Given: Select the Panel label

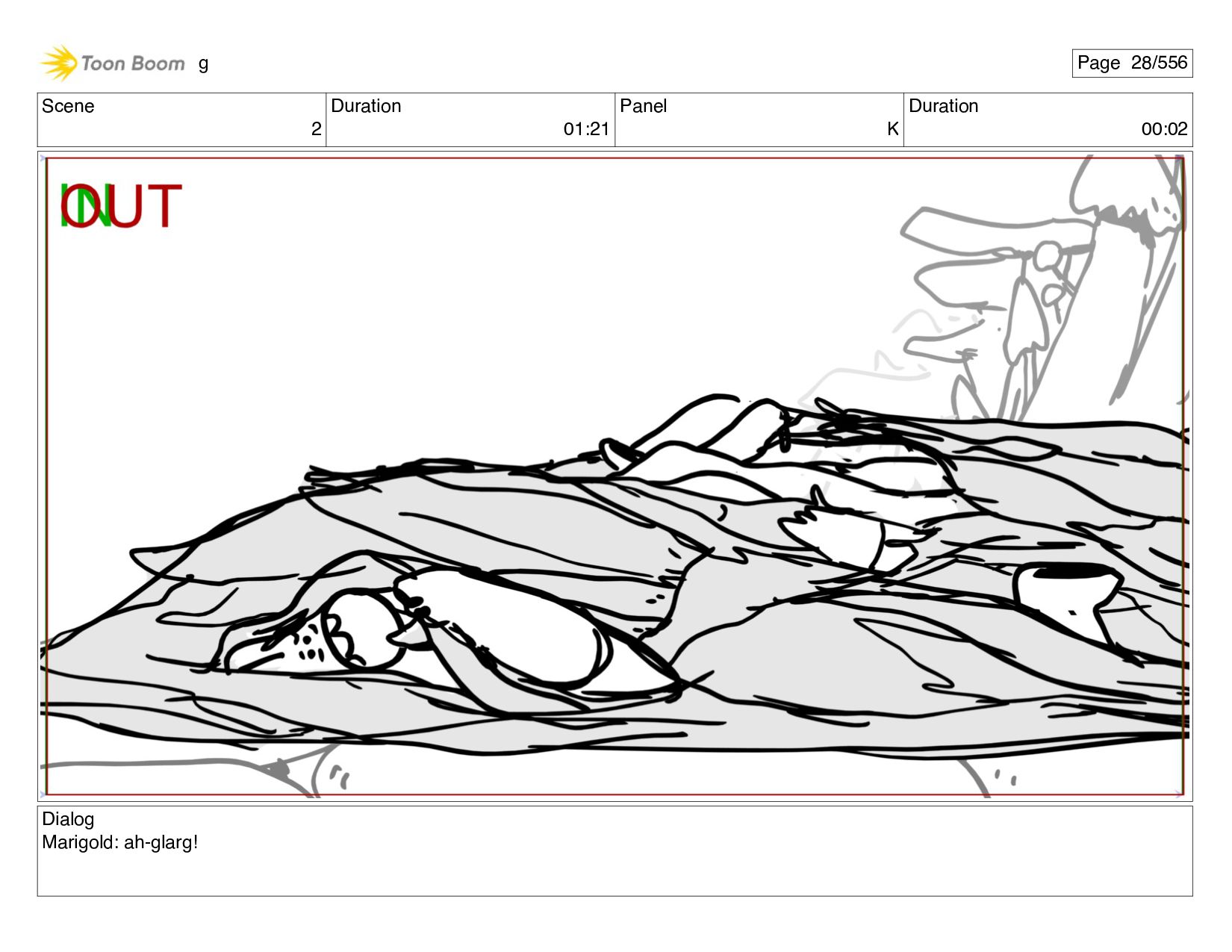Looking at the screenshot, I should click(643, 106).
